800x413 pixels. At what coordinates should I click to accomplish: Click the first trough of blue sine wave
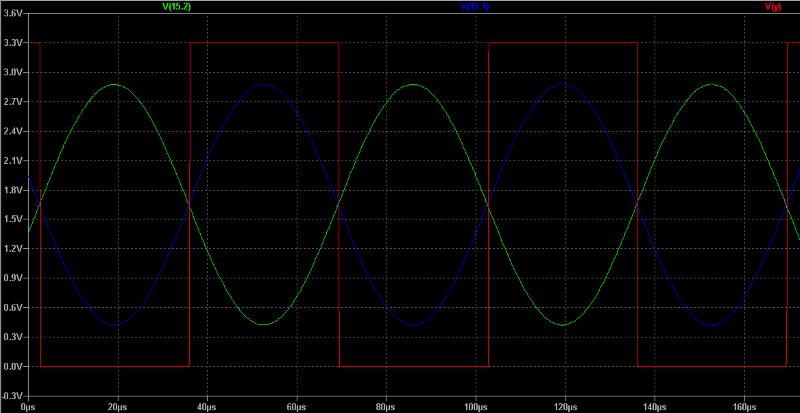115,324
